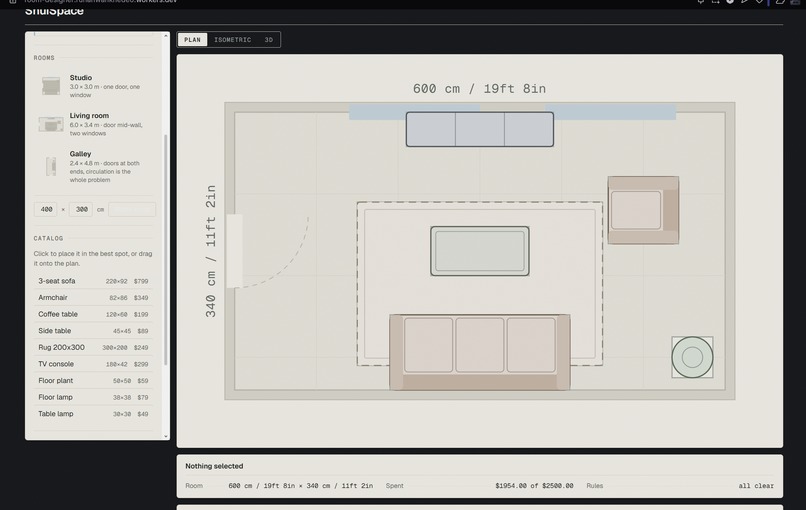Select the round floor plant on the plan
806x510 pixels.
[692, 357]
